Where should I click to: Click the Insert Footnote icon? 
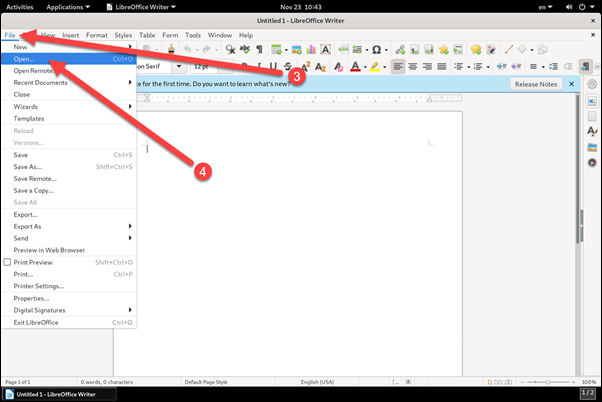click(415, 49)
